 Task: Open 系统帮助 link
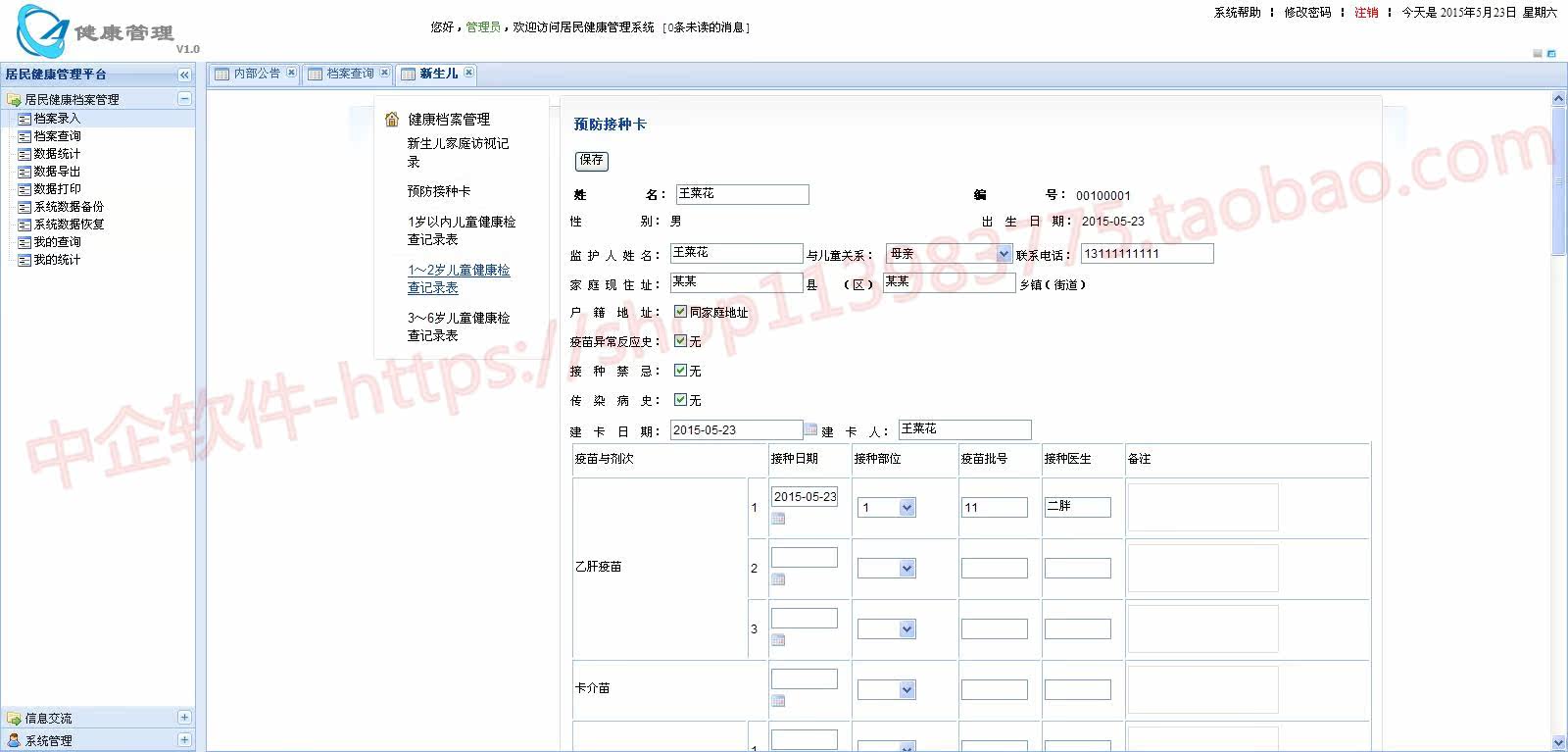pyautogui.click(x=1237, y=13)
